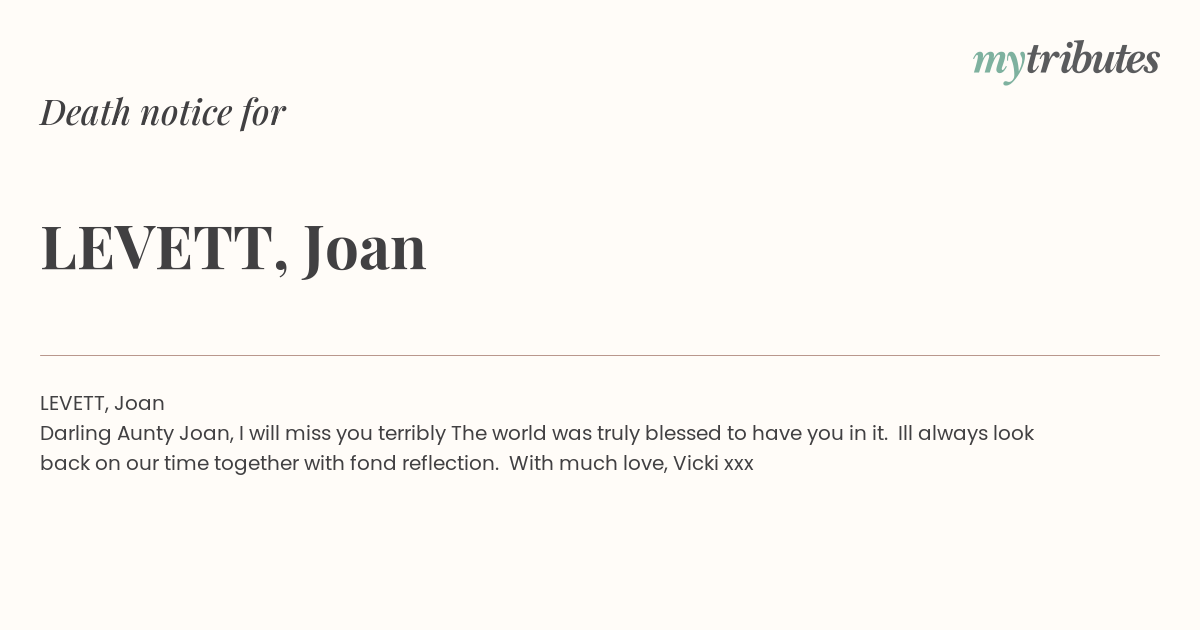Click the horizontal divider line

[x=600, y=355]
